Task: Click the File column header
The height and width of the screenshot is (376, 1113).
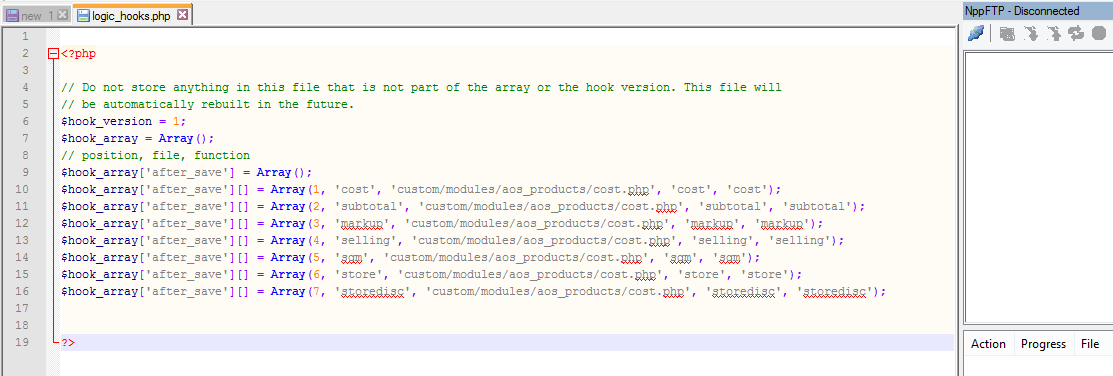Action: click(x=1090, y=344)
